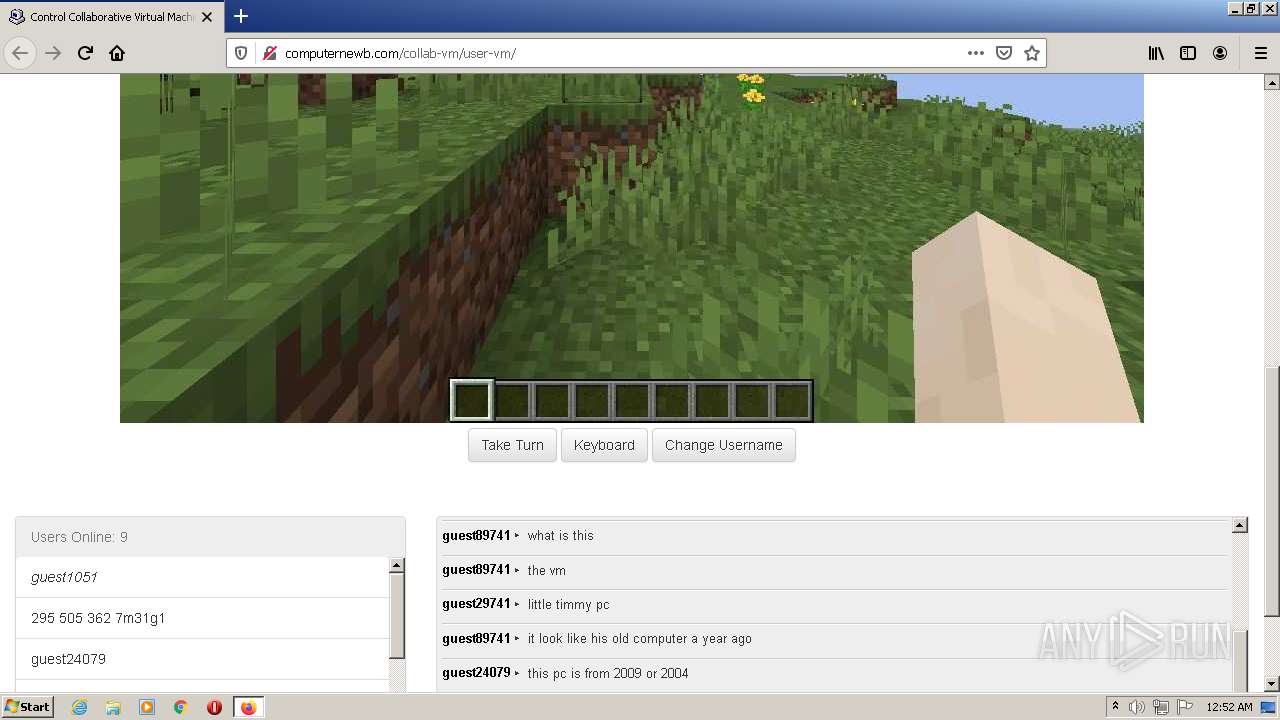Click the chat message "what is this"

click(561, 536)
